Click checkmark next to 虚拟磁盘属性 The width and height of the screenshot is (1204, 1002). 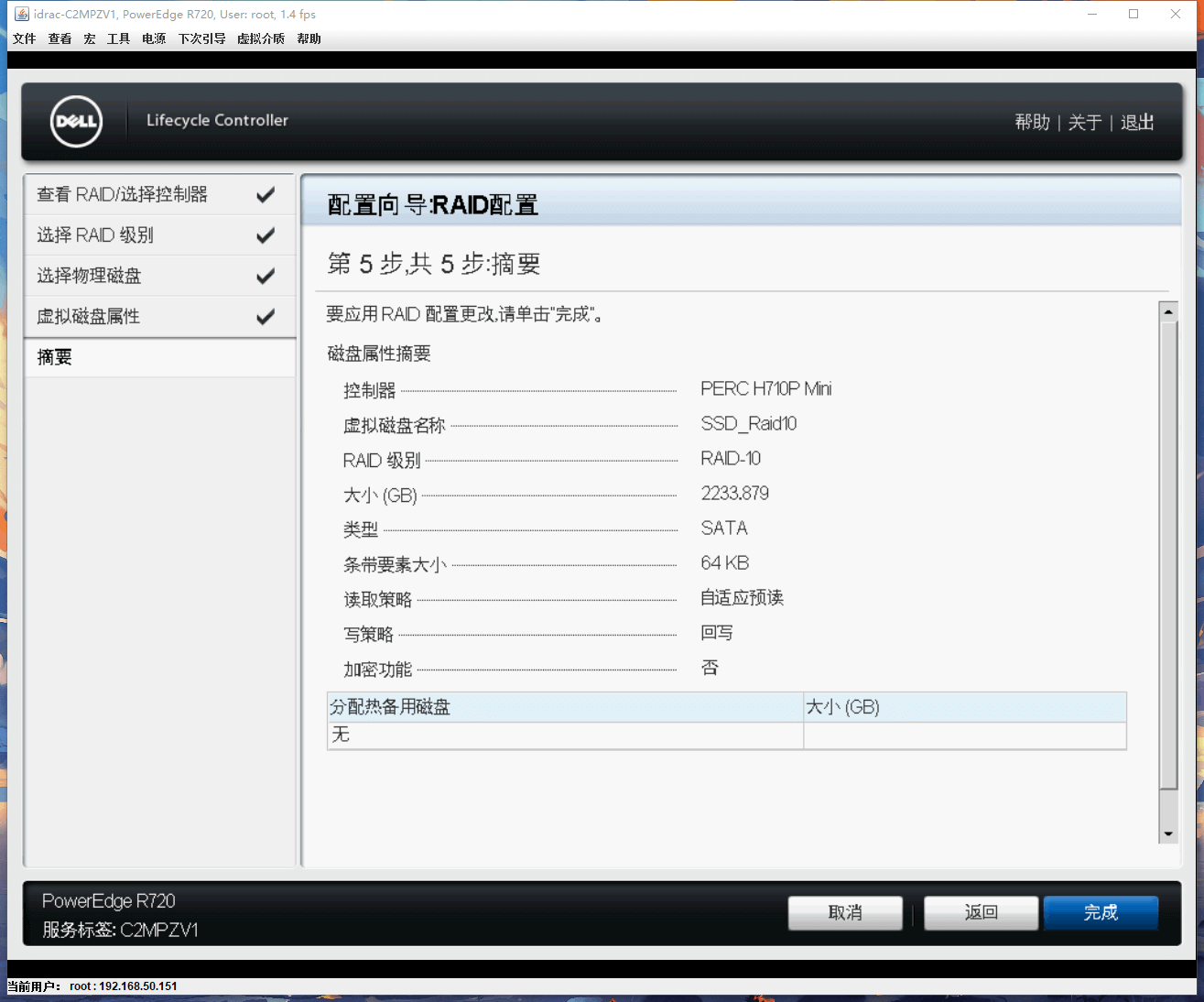coord(266,317)
